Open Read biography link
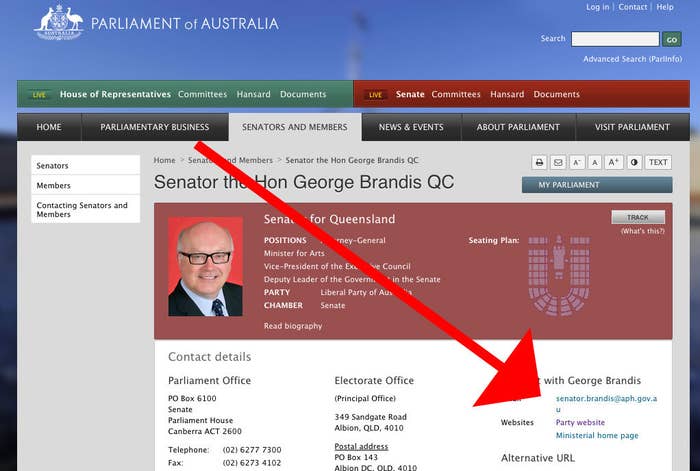Image resolution: width=700 pixels, height=471 pixels. click(x=293, y=326)
